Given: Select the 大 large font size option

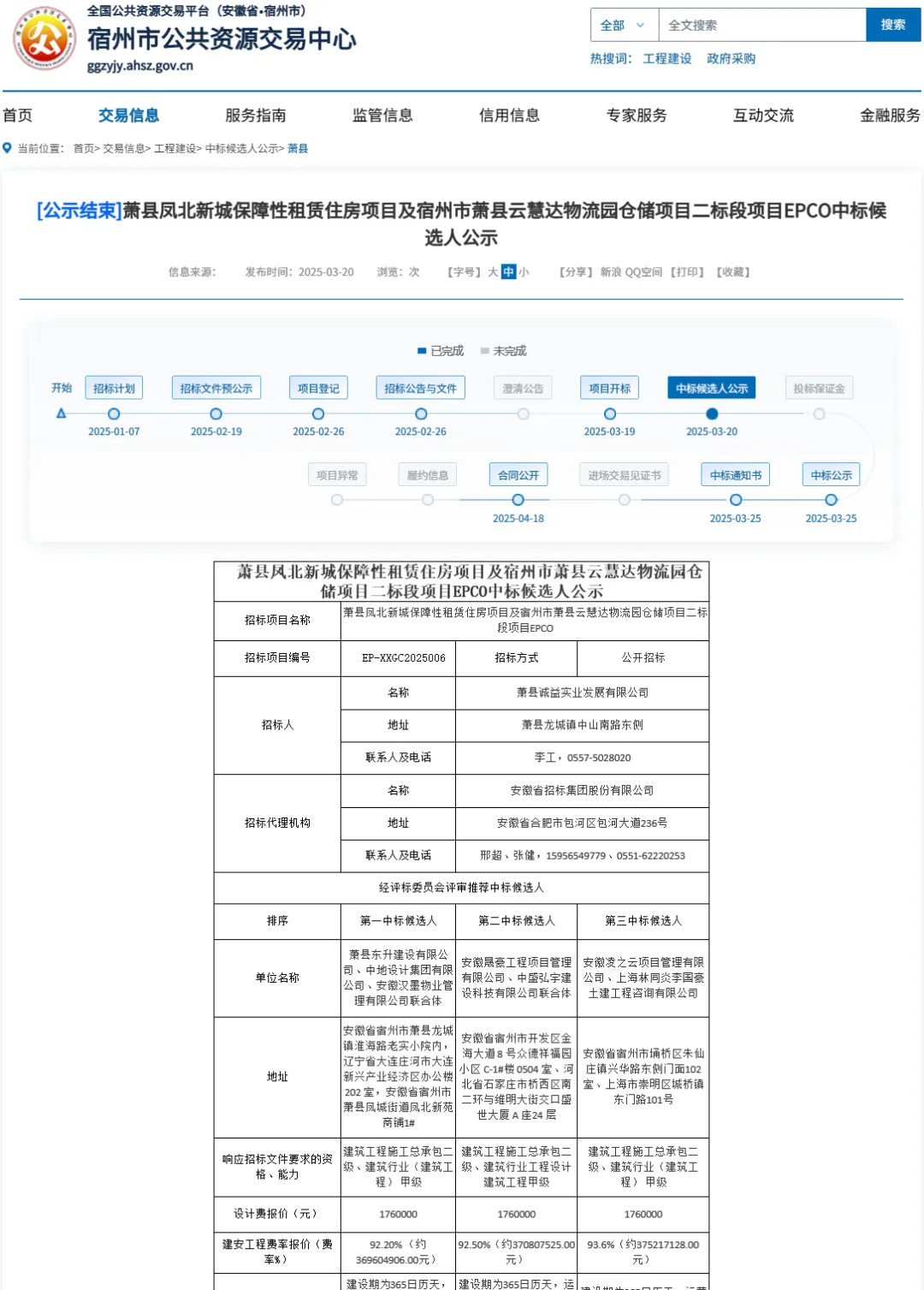Looking at the screenshot, I should coord(493,272).
